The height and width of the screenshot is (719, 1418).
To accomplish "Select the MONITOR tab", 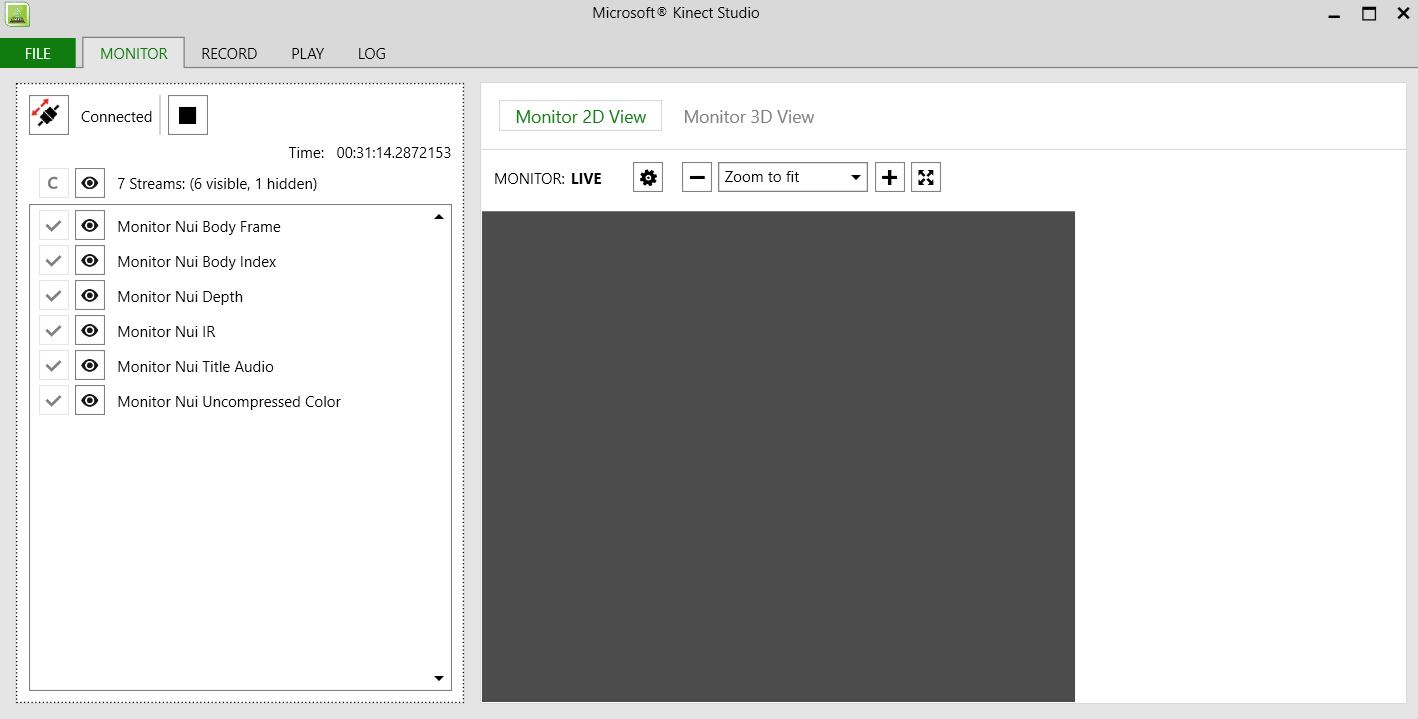I will (x=134, y=53).
